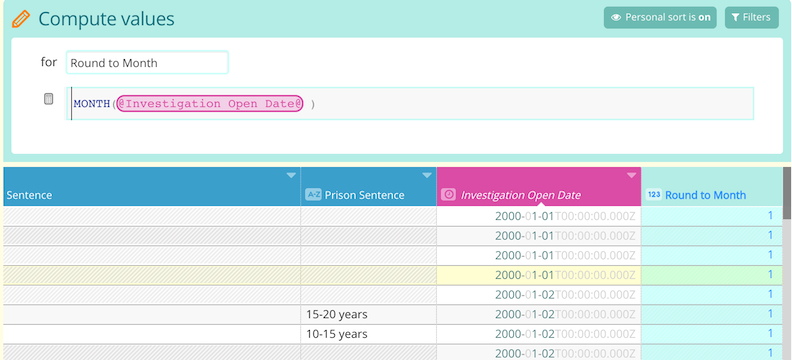Select the @Investigation Open Date@ formula token
Viewport: 792px width, 360px height.
[x=210, y=104]
